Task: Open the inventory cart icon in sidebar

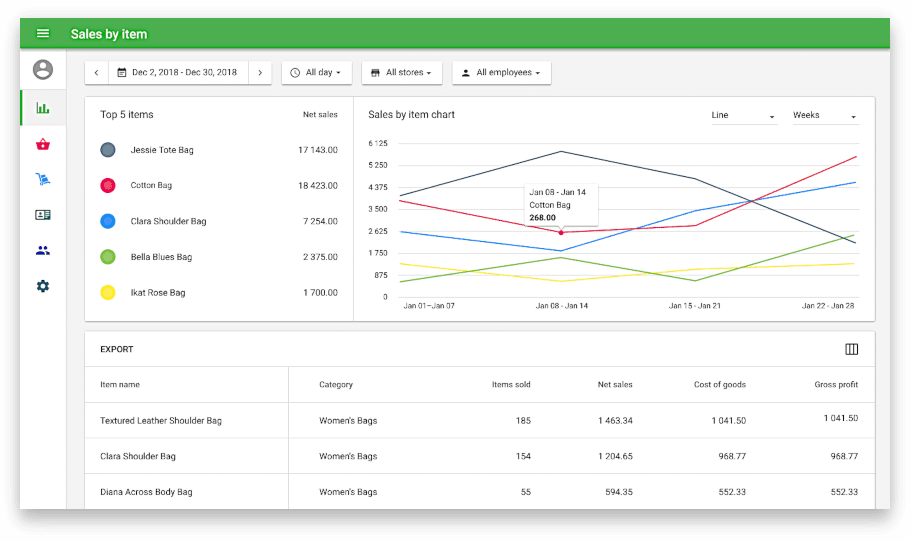Action: [x=43, y=180]
